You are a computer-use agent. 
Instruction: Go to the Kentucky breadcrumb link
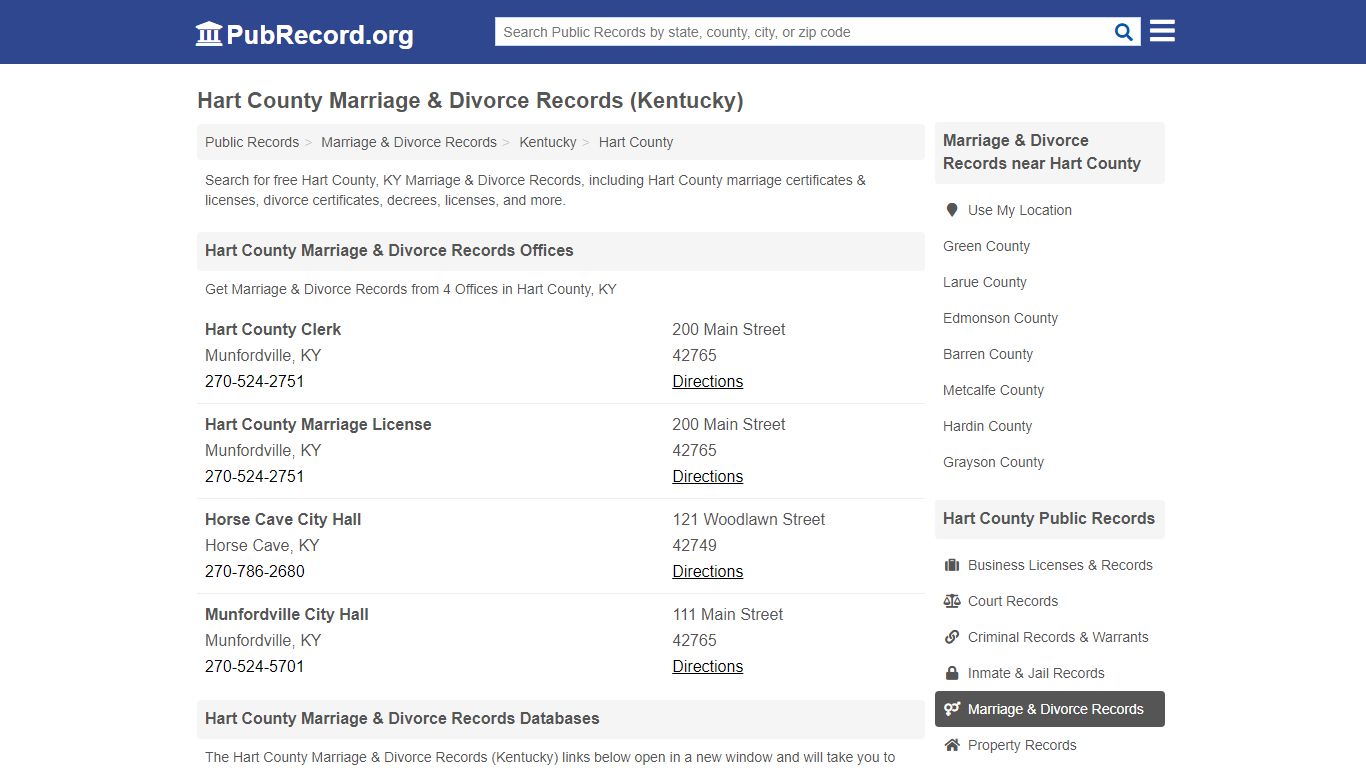click(x=548, y=142)
